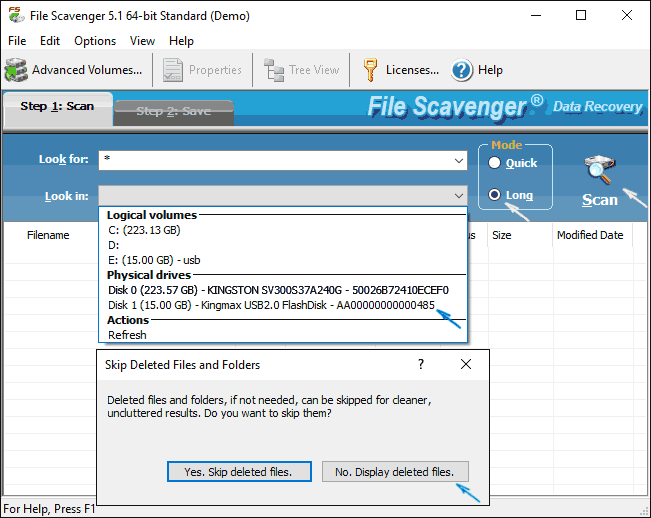Sort by the Filename column header
Screen dimensions: 651x518
coord(48,235)
